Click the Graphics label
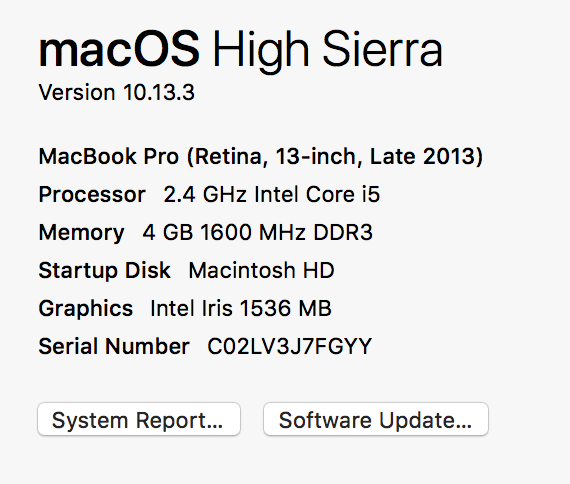This screenshot has height=484, width=570. (86, 309)
